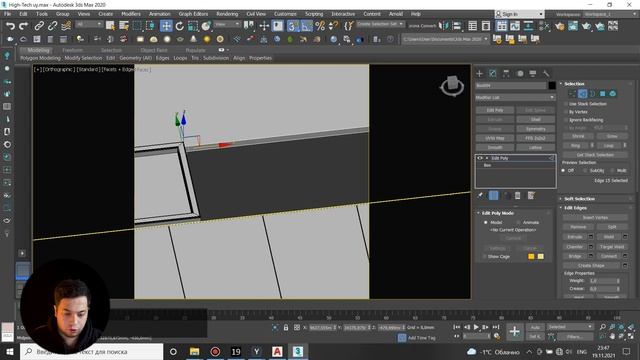Click the Insert Vertex button
This screenshot has height=360, width=640.
595,218
